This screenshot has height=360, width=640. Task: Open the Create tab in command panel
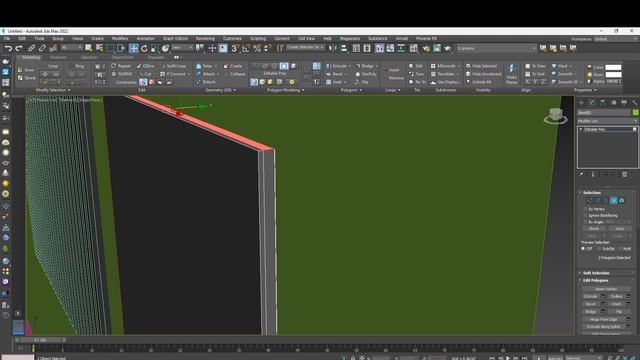tap(581, 102)
